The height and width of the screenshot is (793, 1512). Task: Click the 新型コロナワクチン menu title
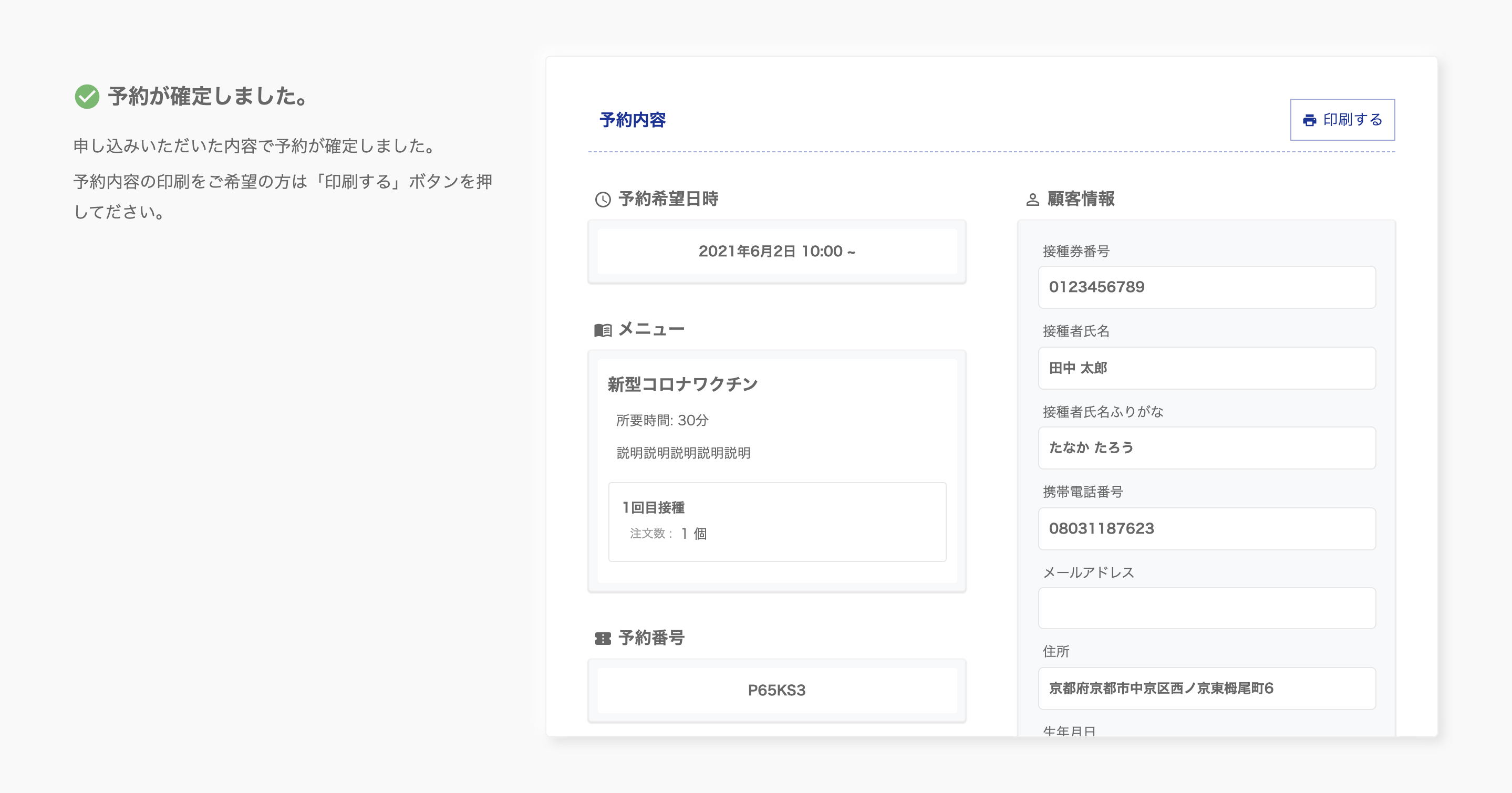tap(682, 384)
